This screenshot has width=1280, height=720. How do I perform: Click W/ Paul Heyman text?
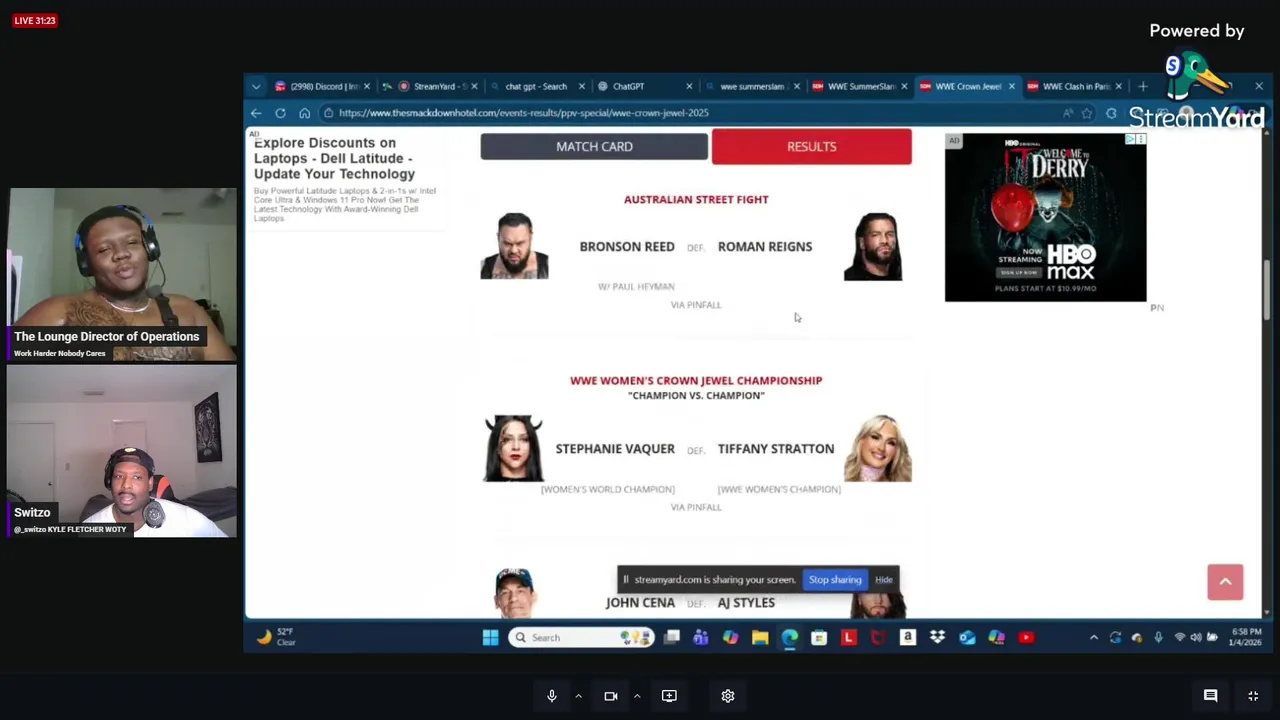[x=636, y=287]
